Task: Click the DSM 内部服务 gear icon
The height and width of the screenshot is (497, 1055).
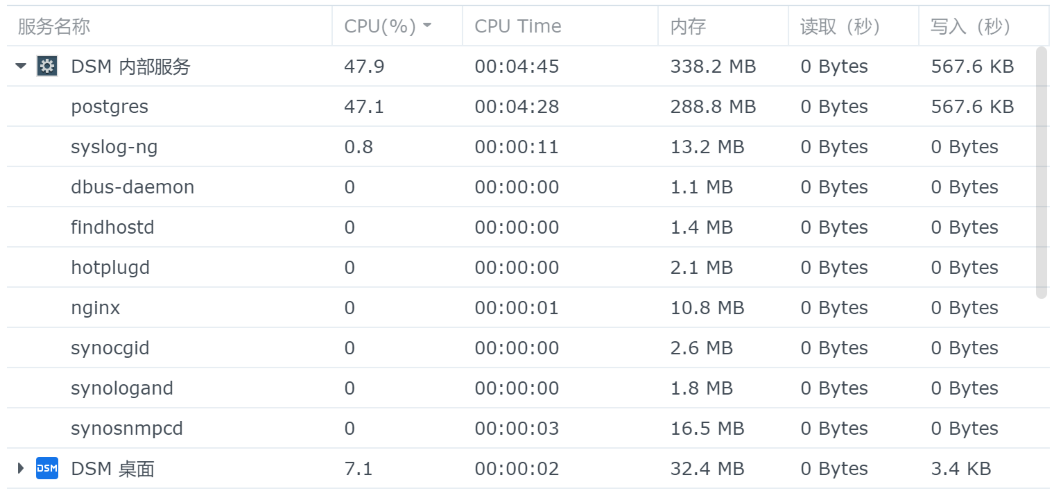Action: (47, 66)
